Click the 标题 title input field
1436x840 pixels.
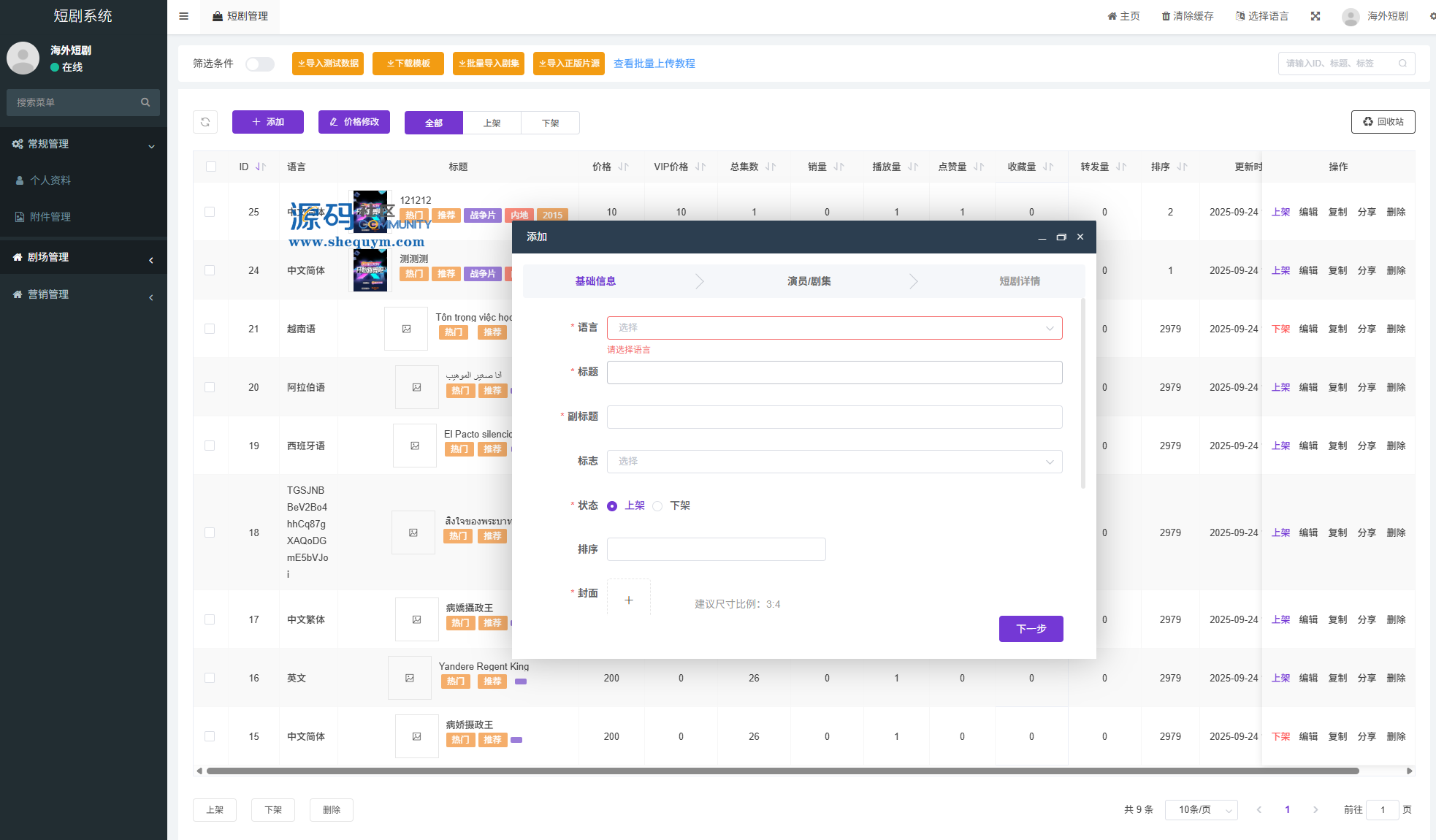coord(834,373)
